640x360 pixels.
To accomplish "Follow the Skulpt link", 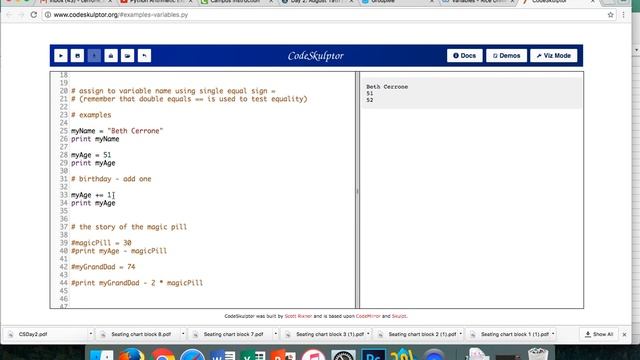I will (x=399, y=316).
